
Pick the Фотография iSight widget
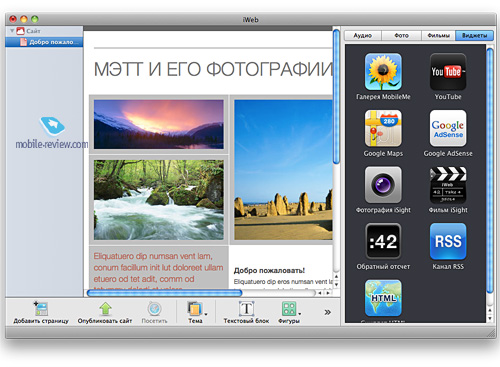tap(383, 185)
